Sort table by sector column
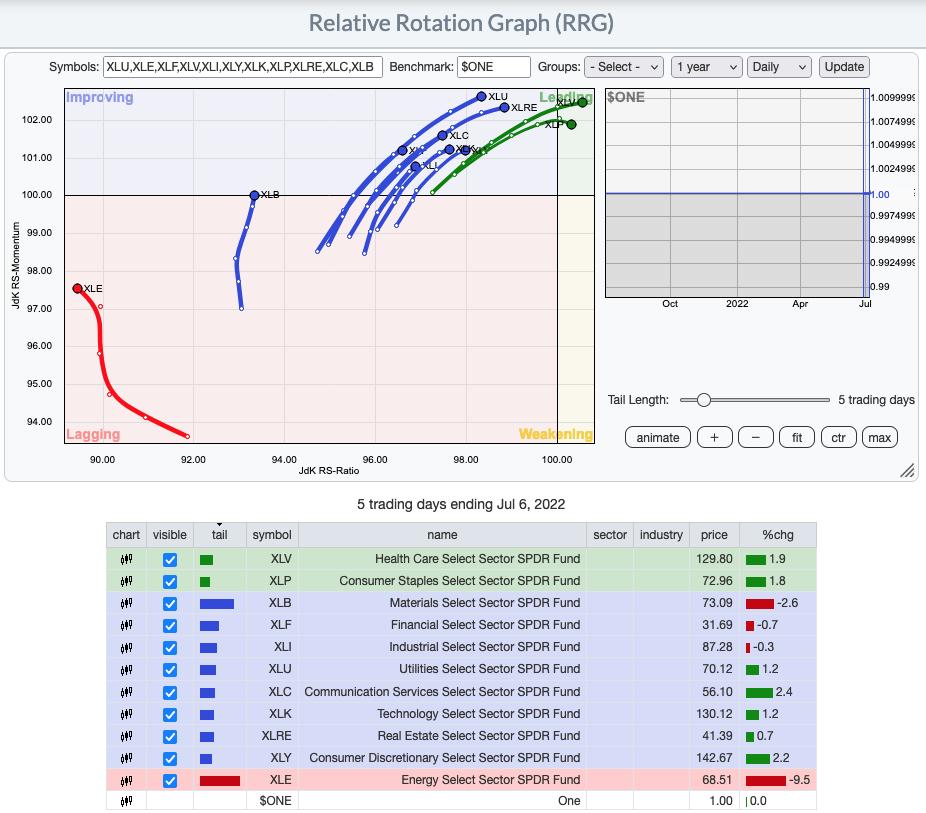This screenshot has height=813, width=926. pyautogui.click(x=609, y=535)
